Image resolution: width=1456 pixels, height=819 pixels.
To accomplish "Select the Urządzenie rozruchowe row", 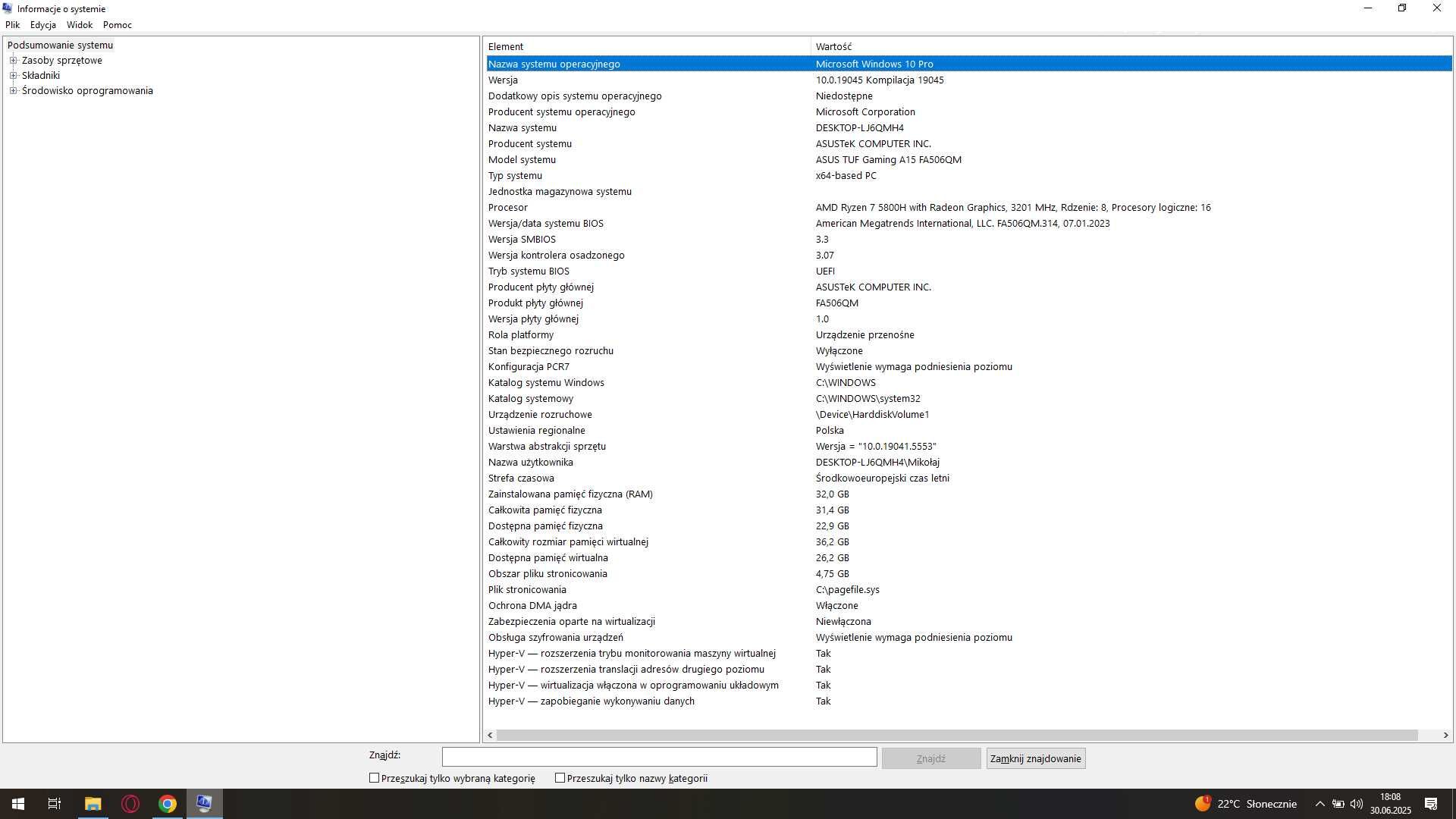I will (968, 415).
